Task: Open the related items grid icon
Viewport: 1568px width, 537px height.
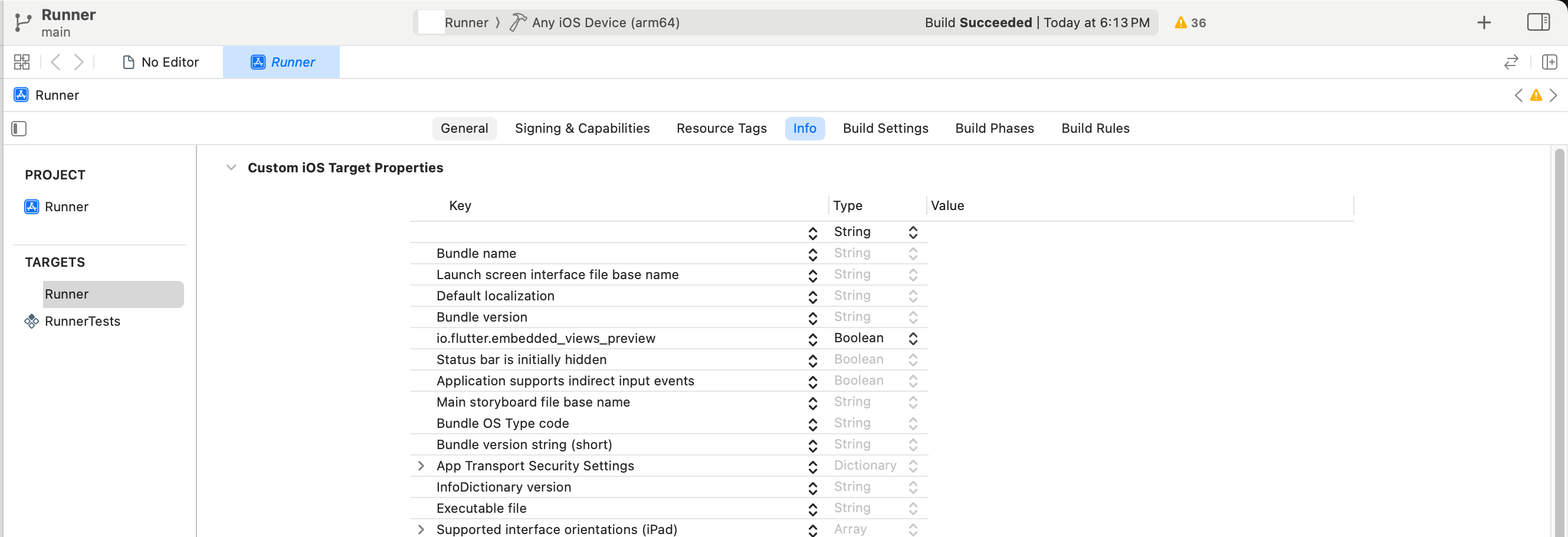Action: (x=22, y=62)
